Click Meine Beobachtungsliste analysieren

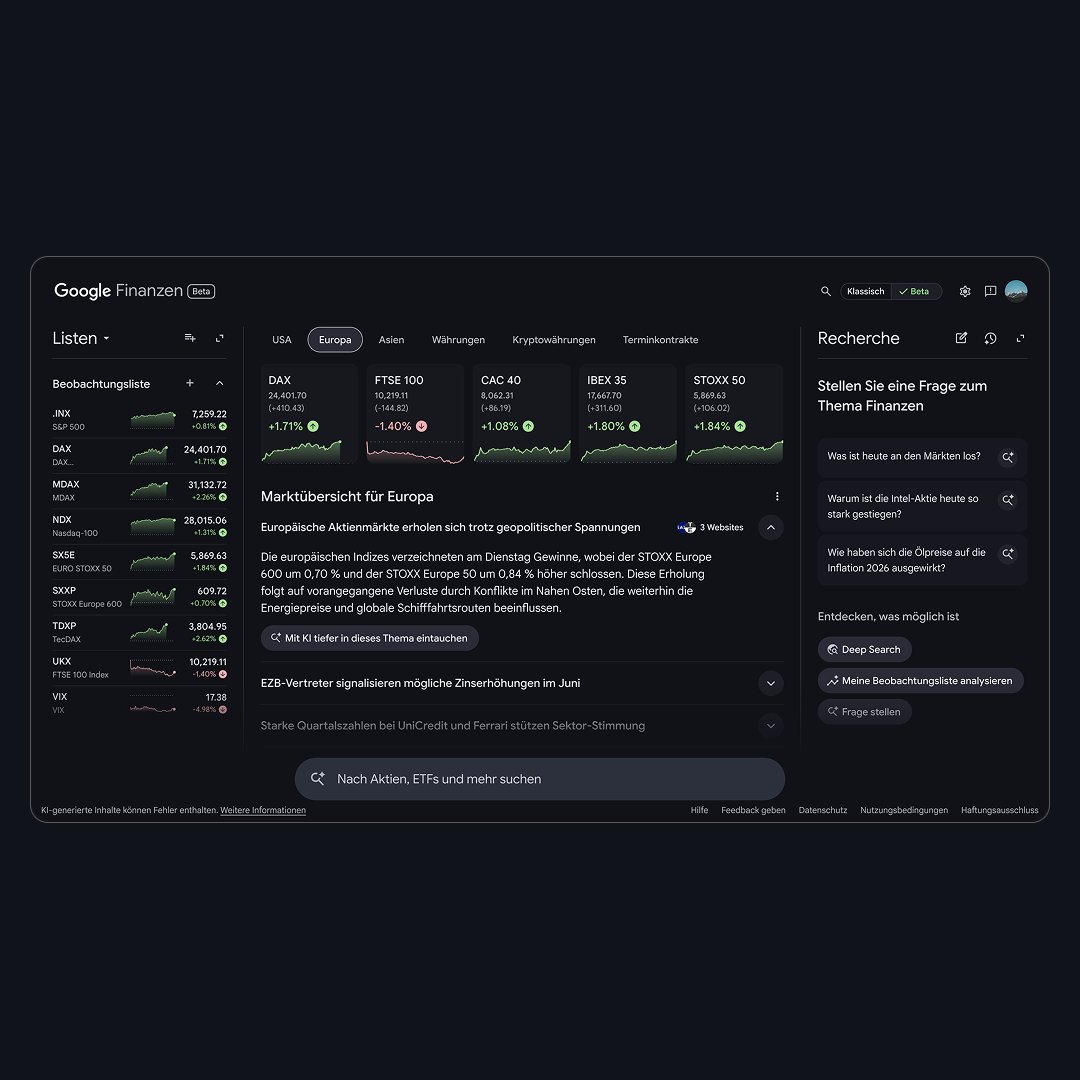click(x=920, y=681)
